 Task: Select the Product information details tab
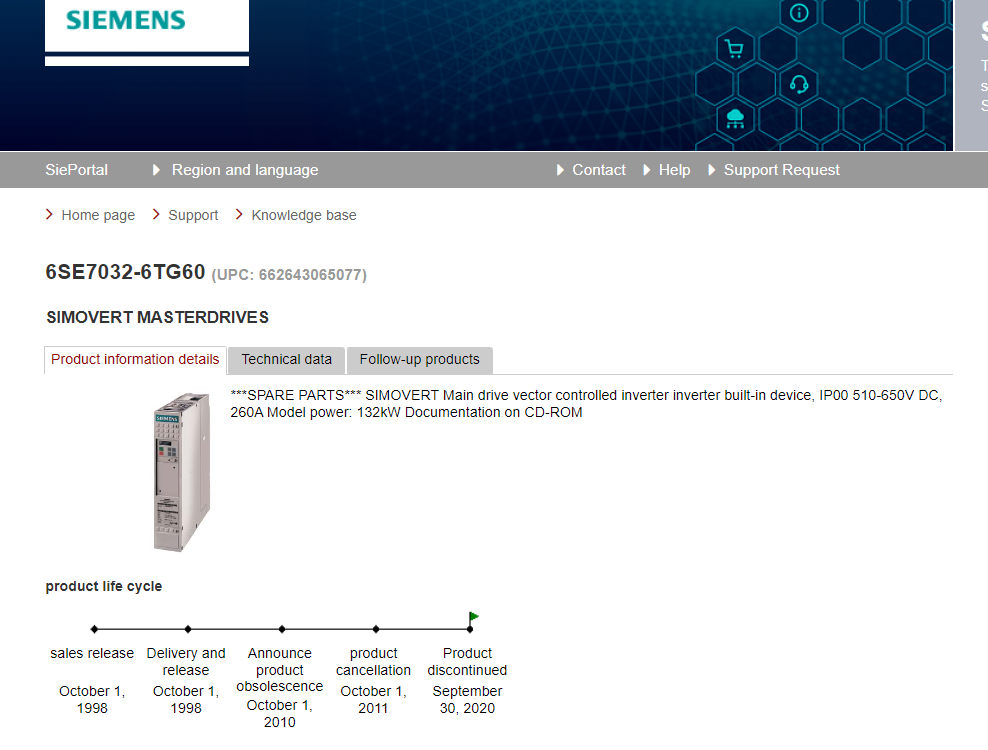pos(135,359)
